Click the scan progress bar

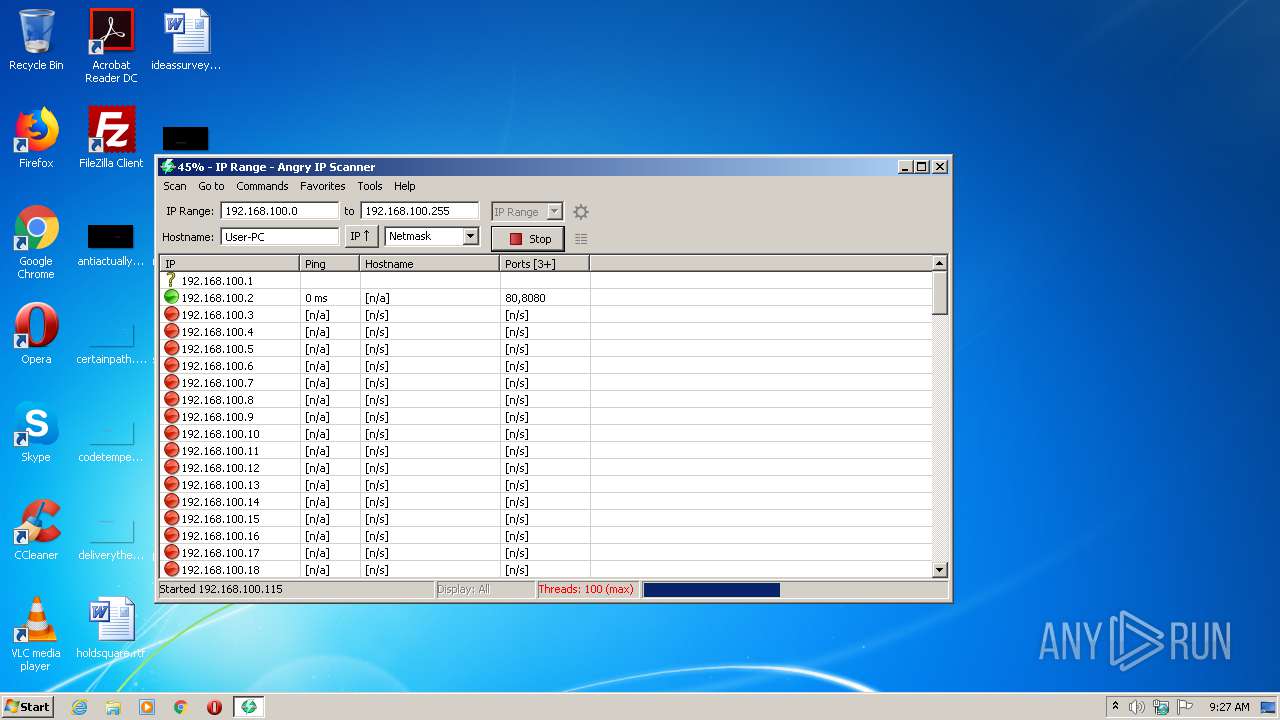click(795, 590)
